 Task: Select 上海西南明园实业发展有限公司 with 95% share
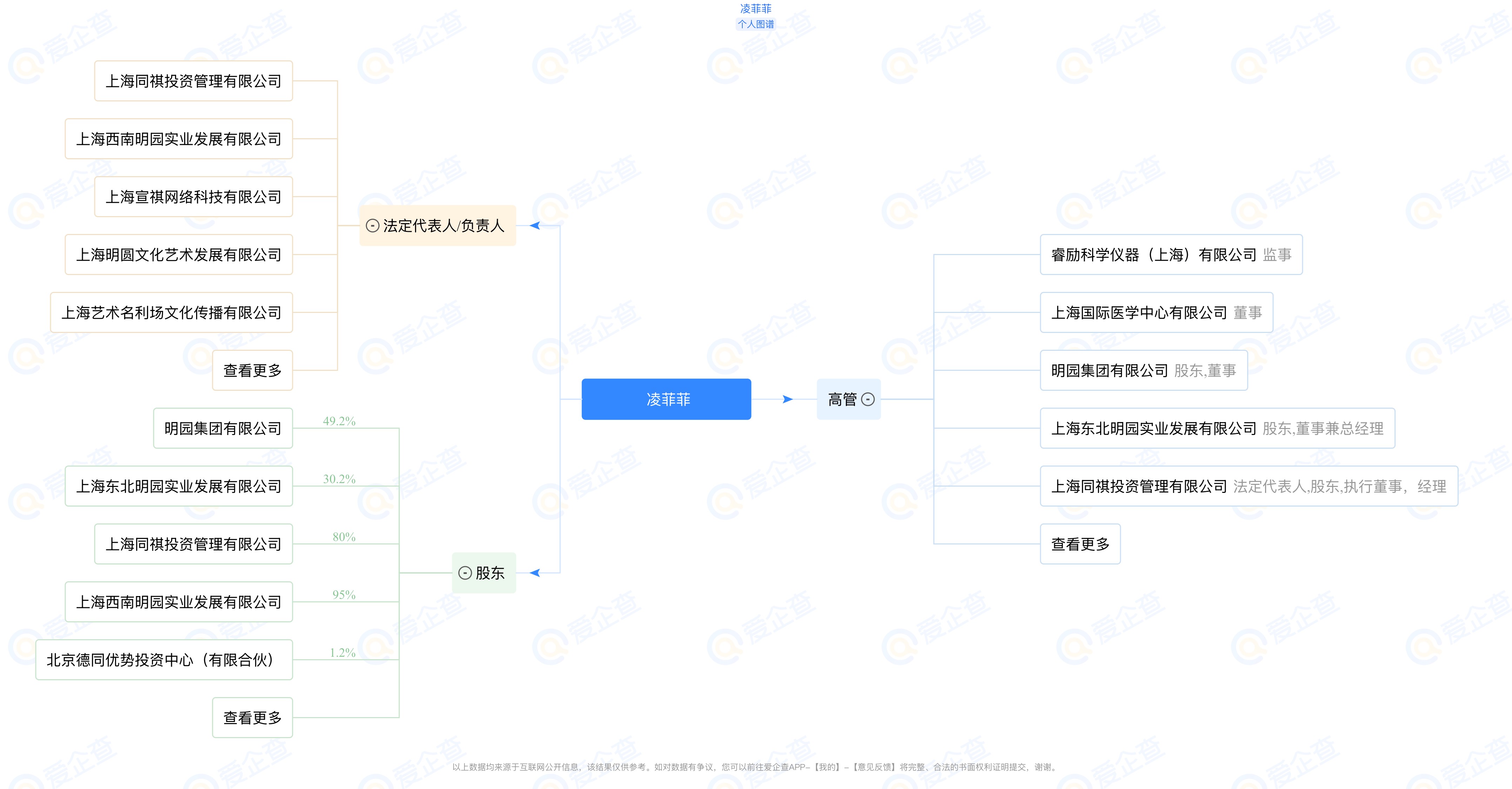coord(179,602)
